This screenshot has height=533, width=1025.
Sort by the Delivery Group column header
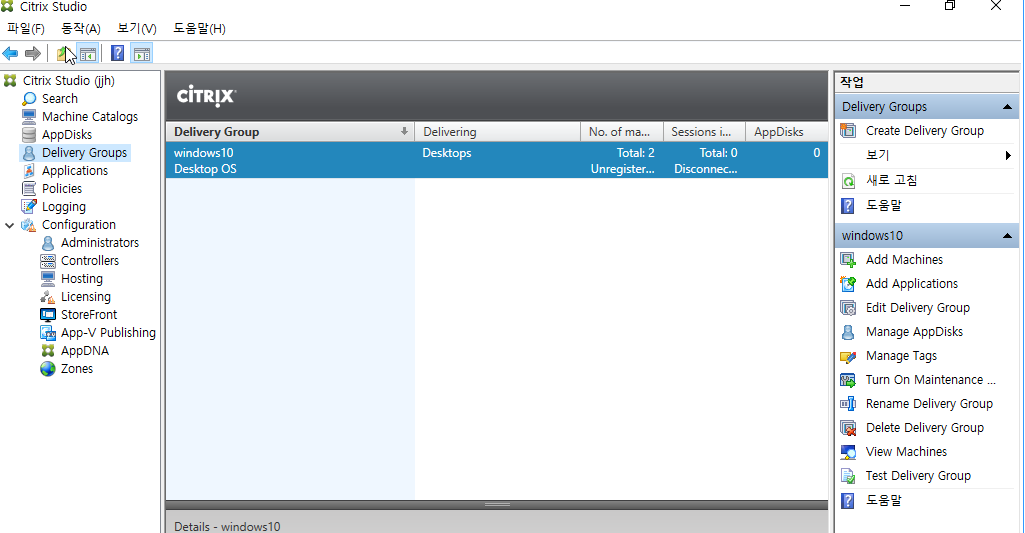(290, 131)
